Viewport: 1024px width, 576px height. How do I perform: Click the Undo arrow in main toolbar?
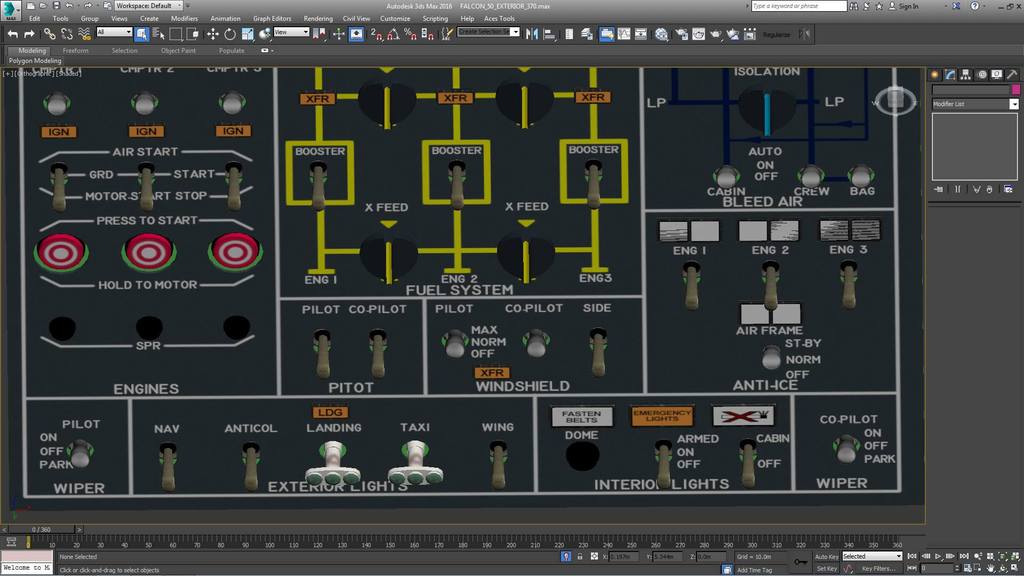(x=13, y=34)
